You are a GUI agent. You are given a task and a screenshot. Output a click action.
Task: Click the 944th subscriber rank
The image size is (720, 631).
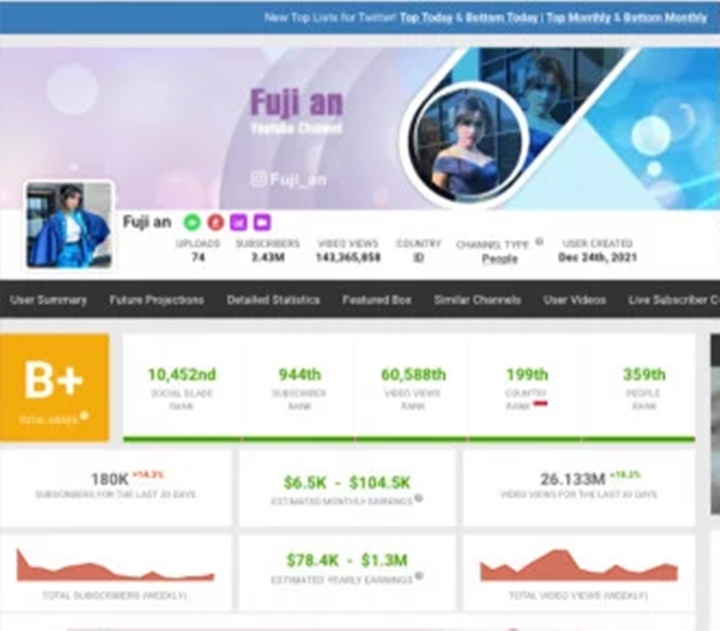(300, 375)
